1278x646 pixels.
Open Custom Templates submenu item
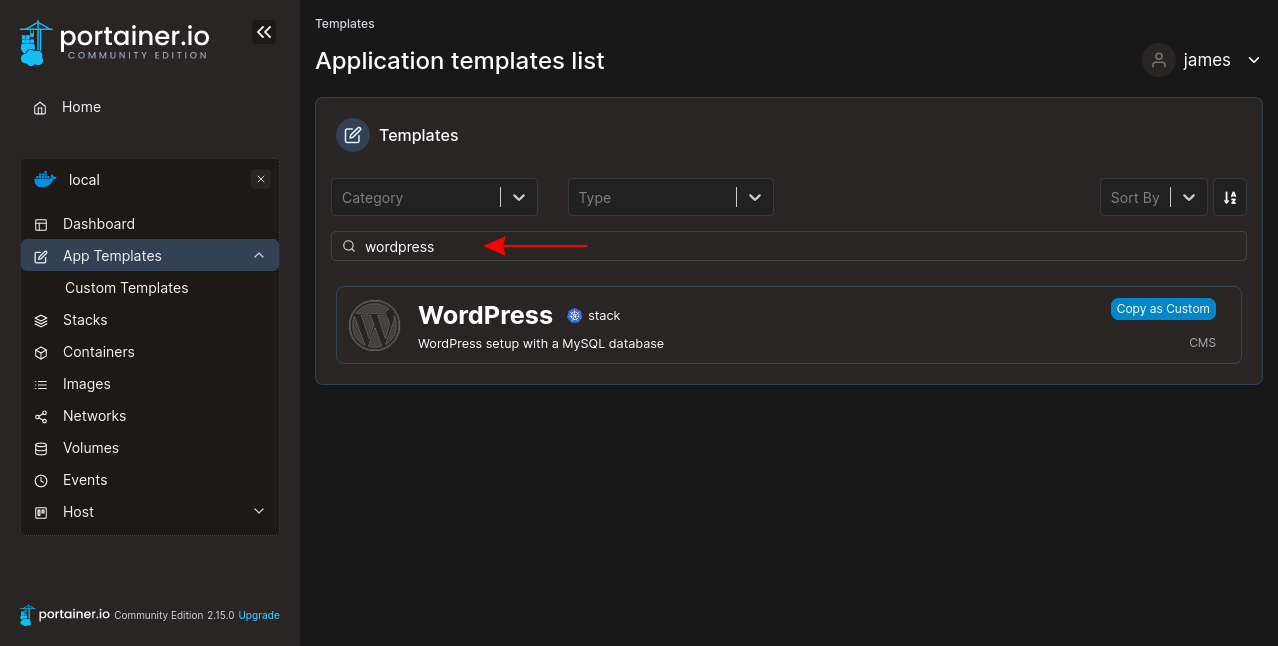pos(126,288)
